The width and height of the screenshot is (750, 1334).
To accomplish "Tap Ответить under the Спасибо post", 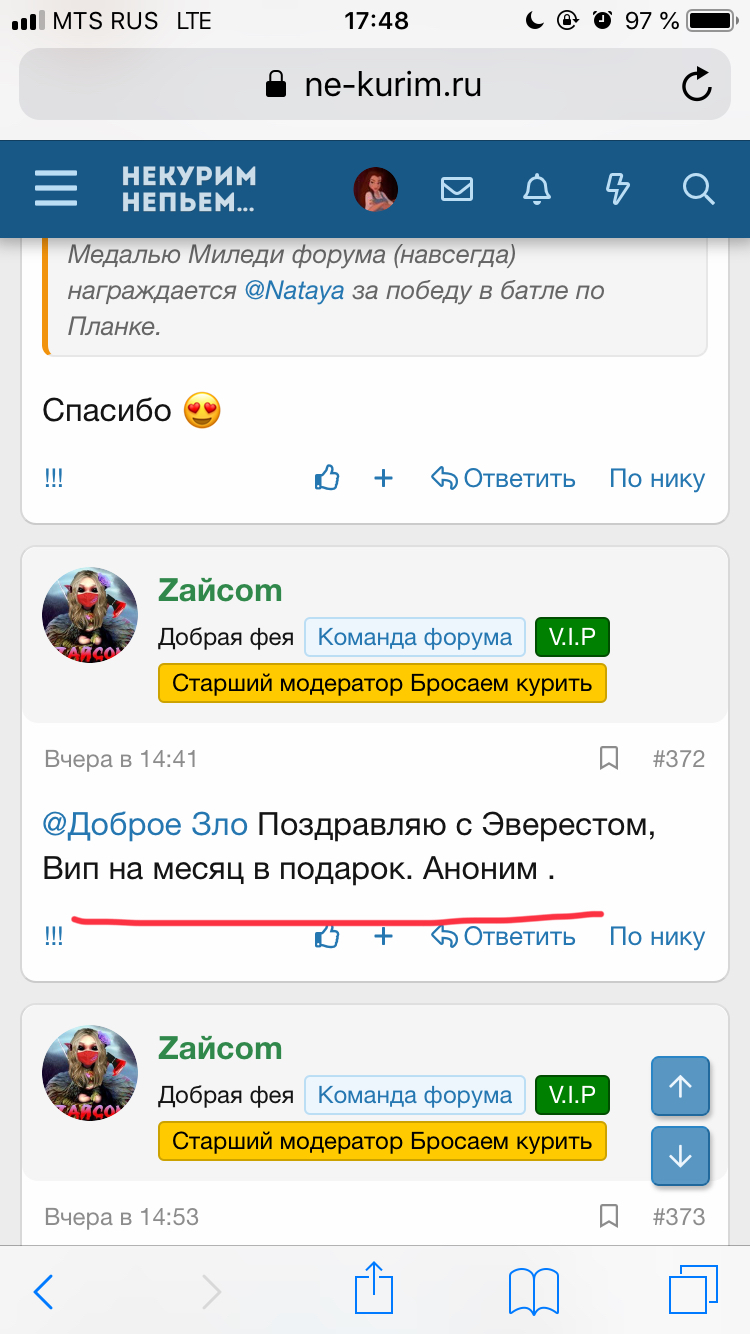I will [504, 479].
